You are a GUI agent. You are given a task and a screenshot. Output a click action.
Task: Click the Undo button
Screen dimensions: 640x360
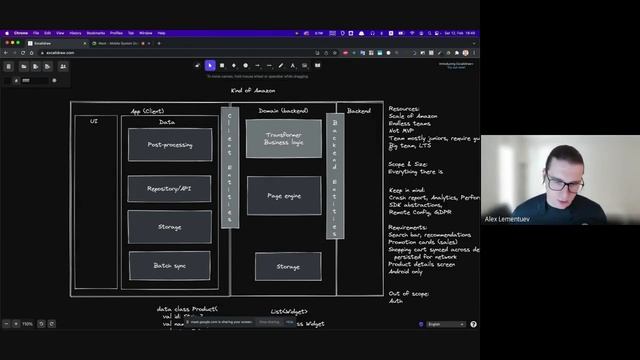pos(41,324)
